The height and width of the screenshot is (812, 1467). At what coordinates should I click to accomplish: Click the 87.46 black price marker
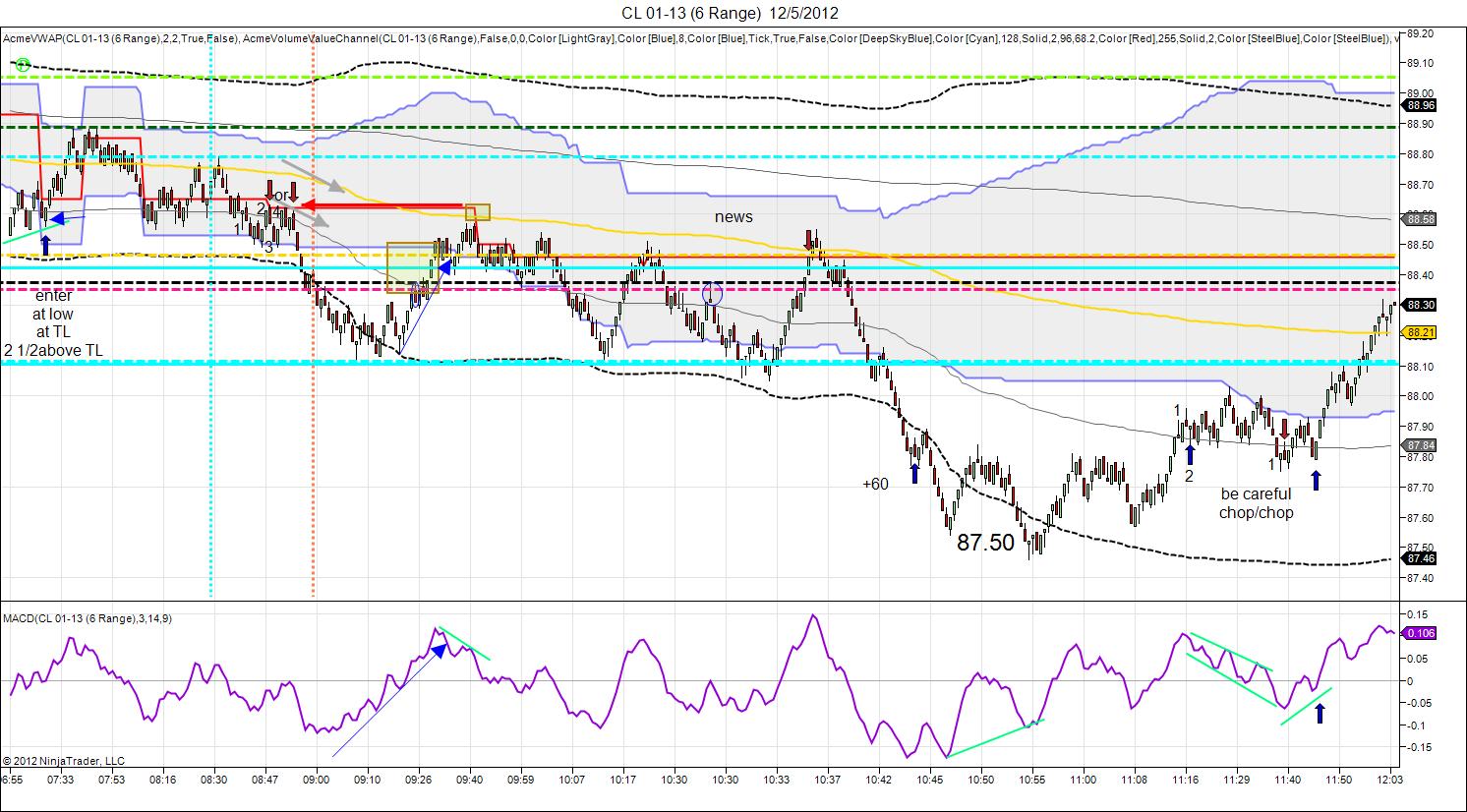[1421, 558]
